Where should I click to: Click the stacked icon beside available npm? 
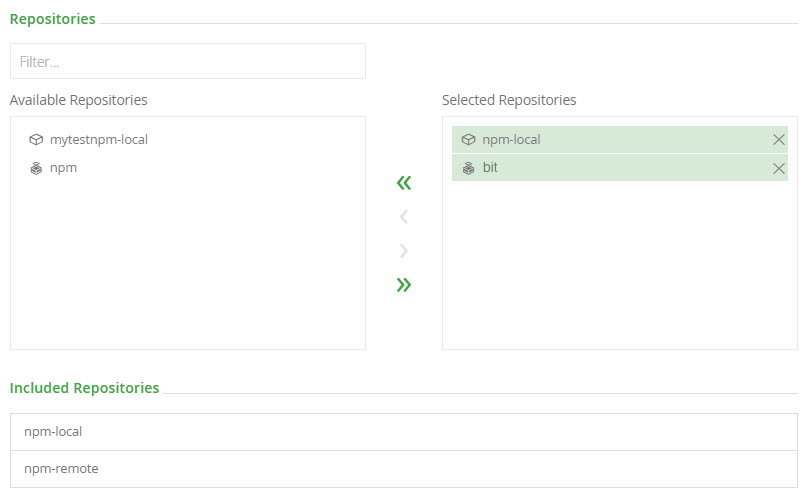coord(36,168)
